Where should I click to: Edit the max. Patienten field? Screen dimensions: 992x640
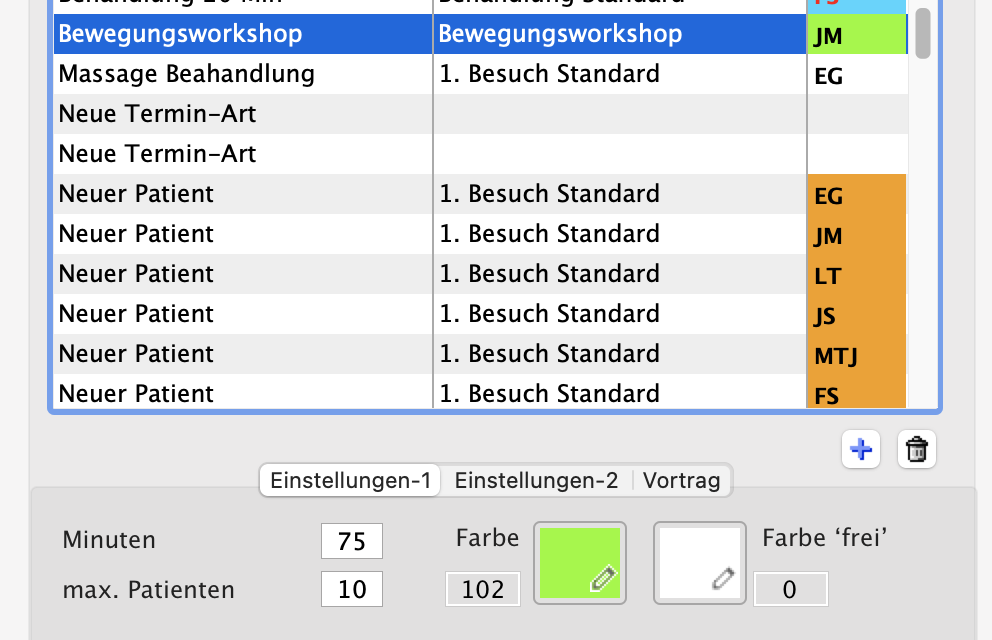pos(351,590)
